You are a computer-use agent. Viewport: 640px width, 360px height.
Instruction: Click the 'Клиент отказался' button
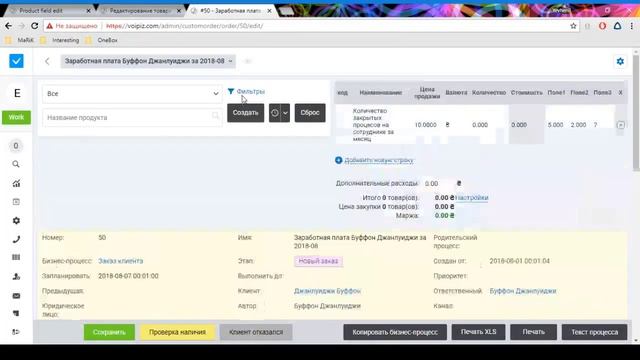pyautogui.click(x=256, y=332)
